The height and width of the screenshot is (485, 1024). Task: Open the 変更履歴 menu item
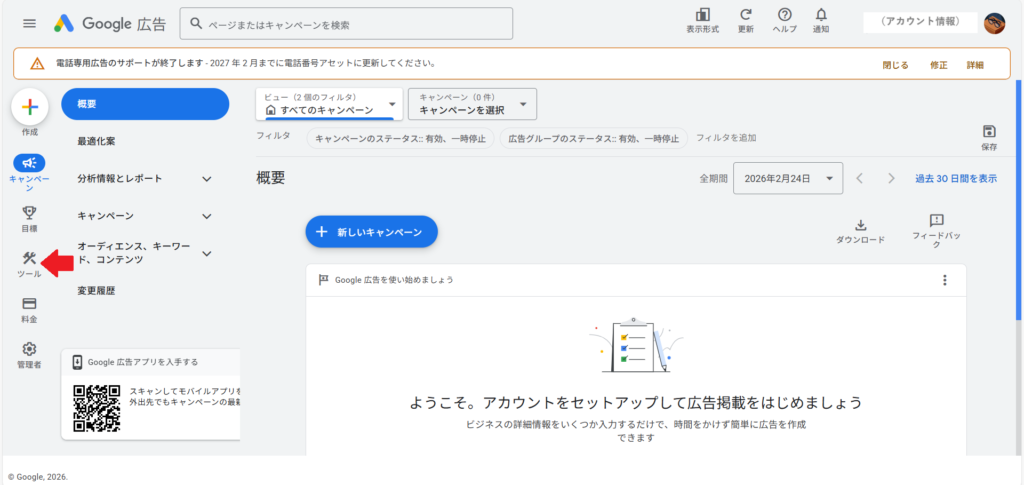(97, 291)
